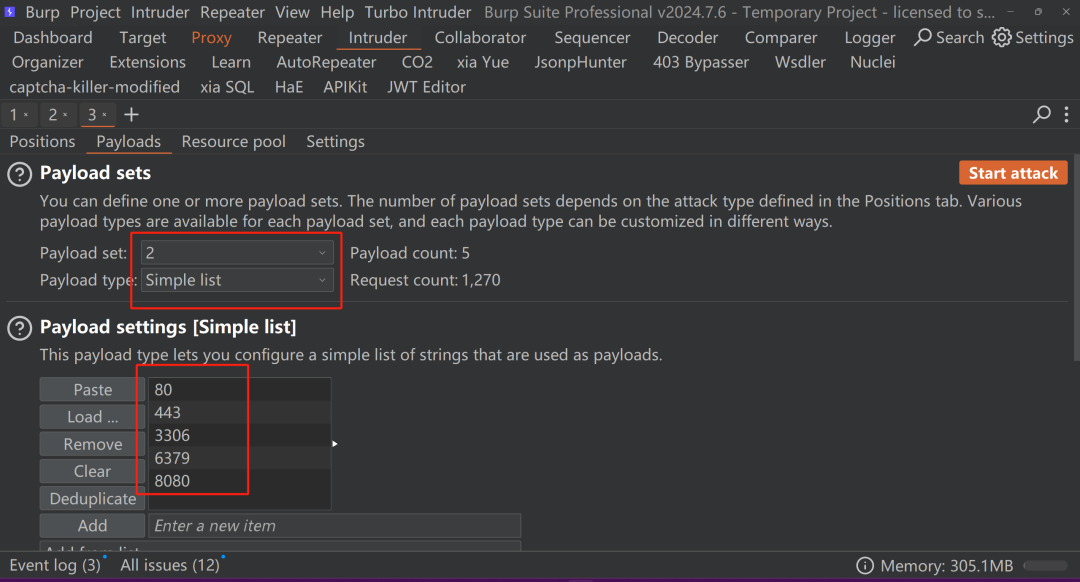The width and height of the screenshot is (1080, 582).
Task: Select payload 3306 in the list
Action: coord(240,435)
